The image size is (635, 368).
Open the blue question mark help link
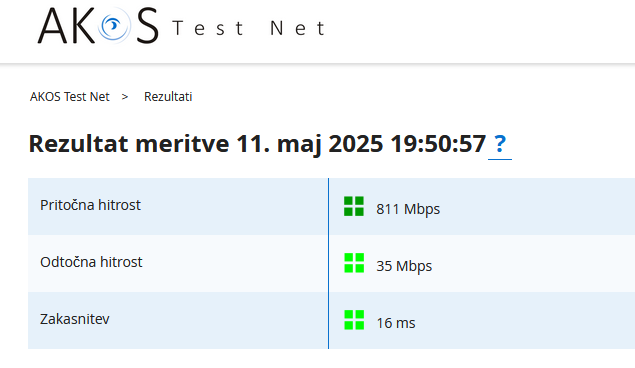coord(500,144)
